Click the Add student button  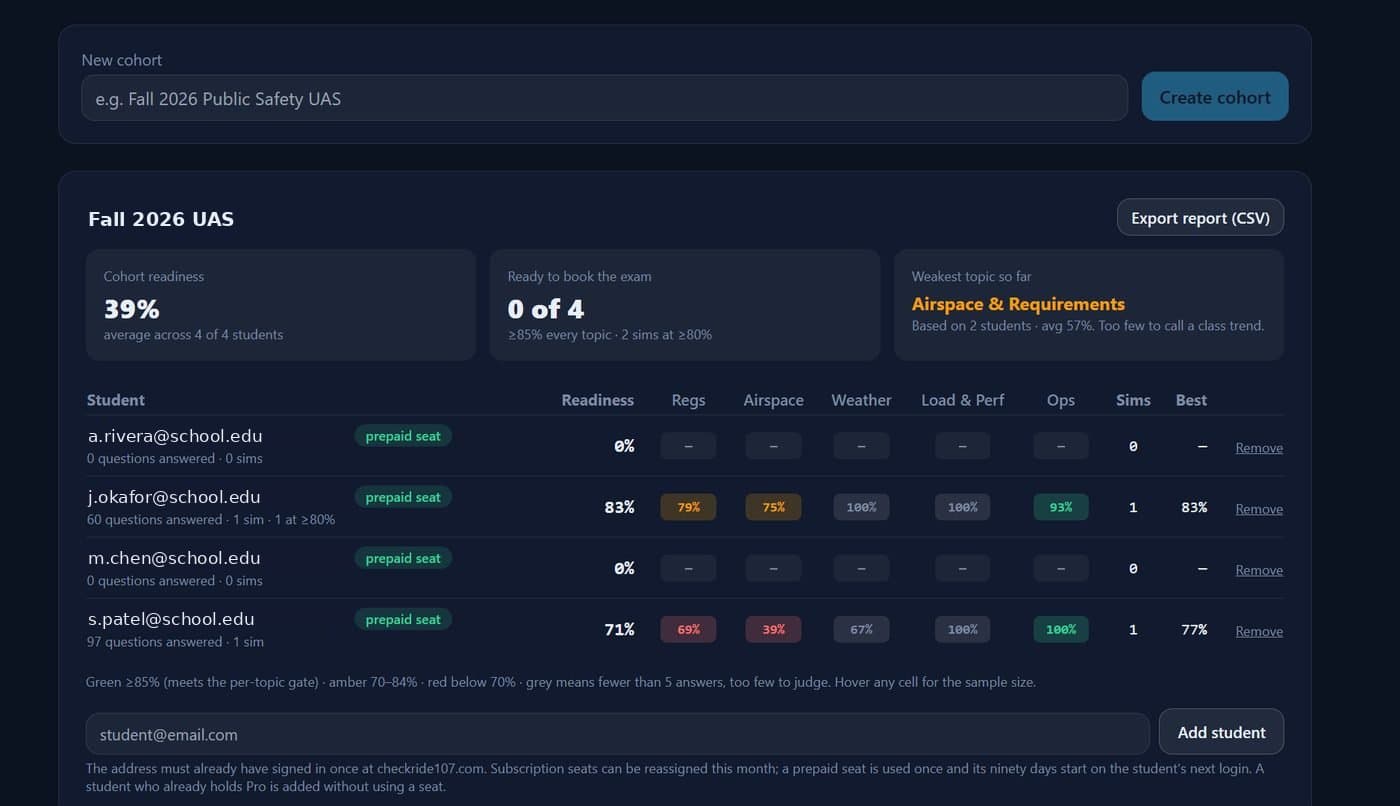pyautogui.click(x=1221, y=732)
